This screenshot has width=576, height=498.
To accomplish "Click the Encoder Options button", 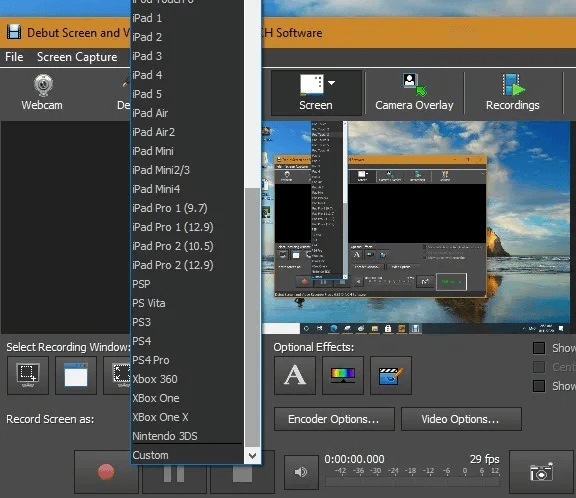I will coord(334,419).
